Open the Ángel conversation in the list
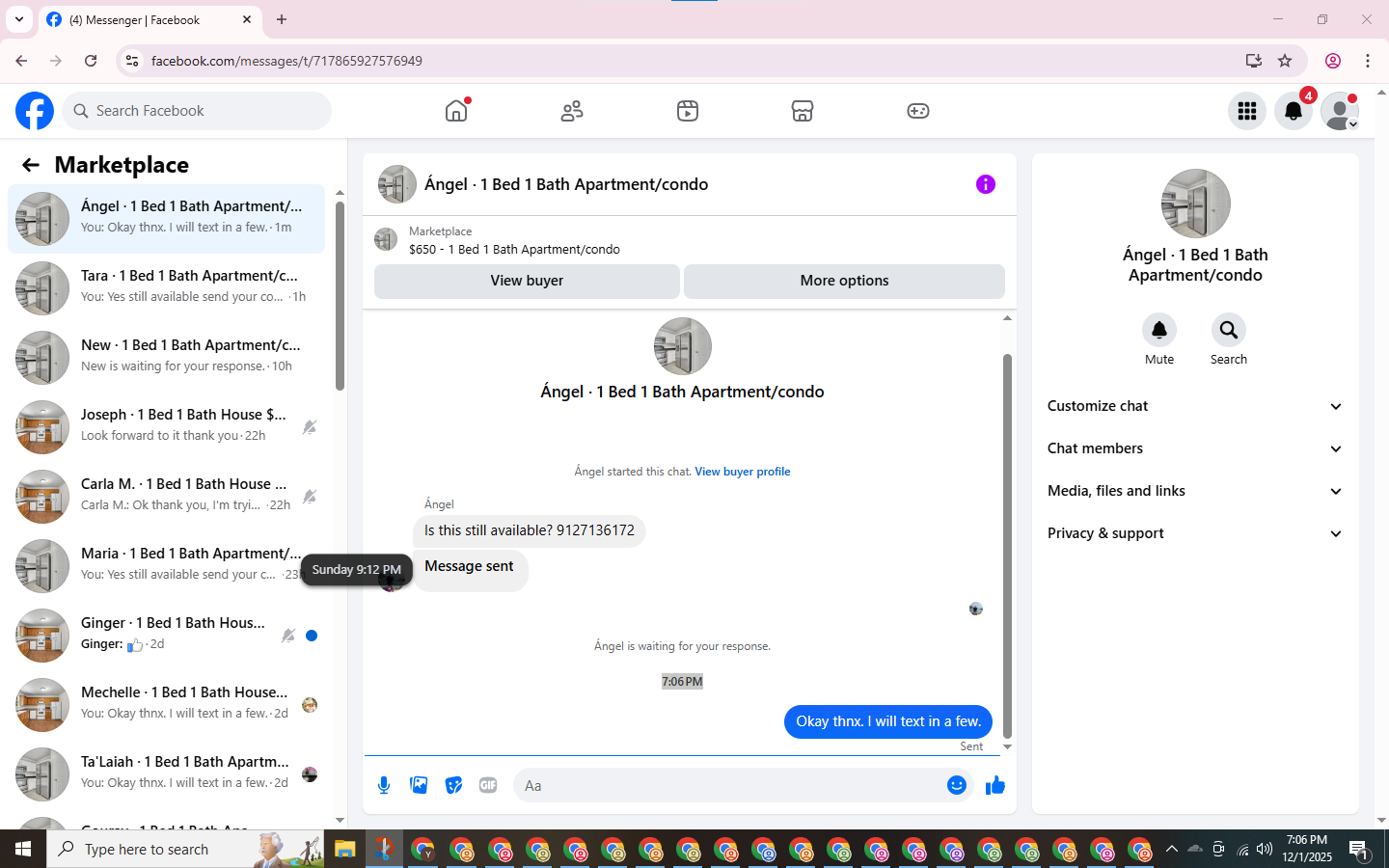 (x=166, y=219)
